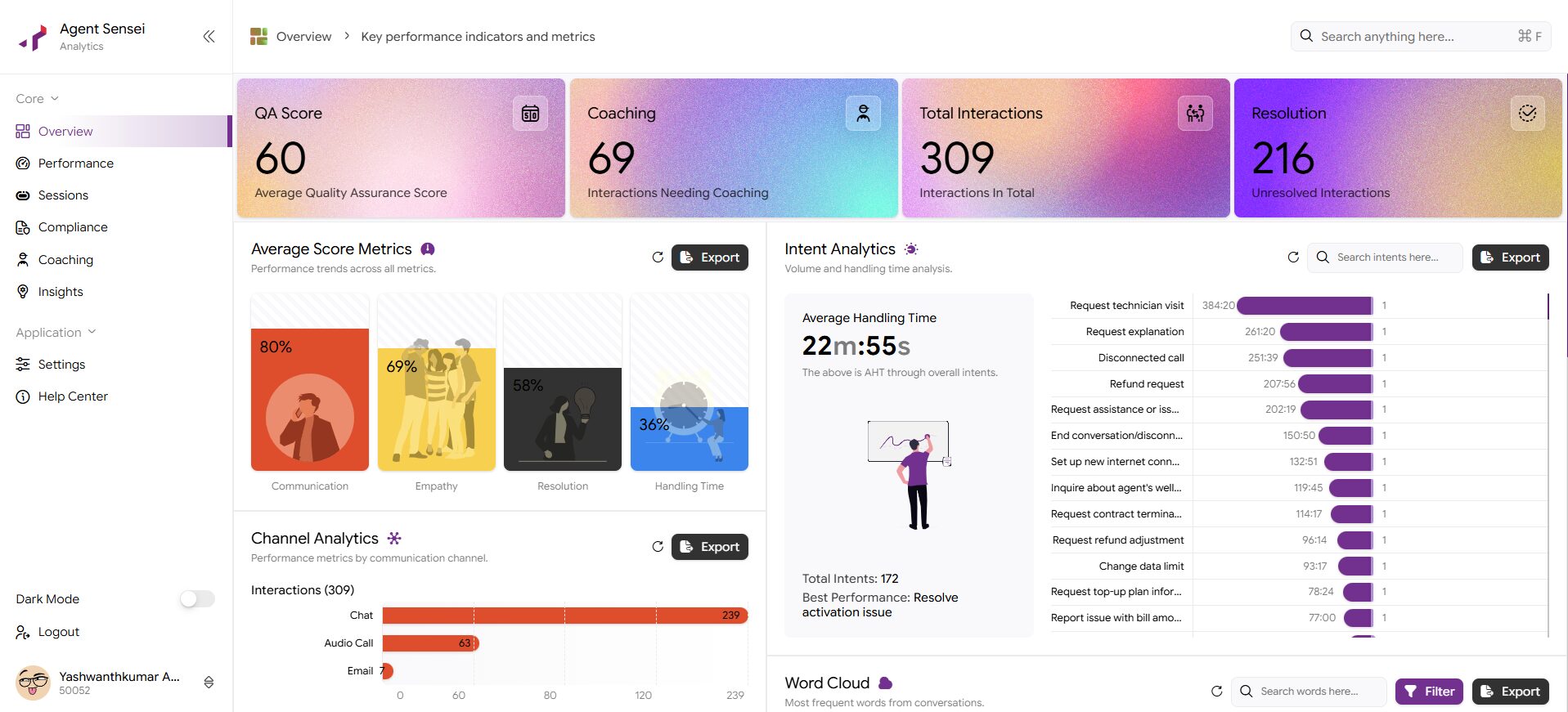Refresh the Word Cloud panel
1568x712 pixels.
tap(1217, 692)
